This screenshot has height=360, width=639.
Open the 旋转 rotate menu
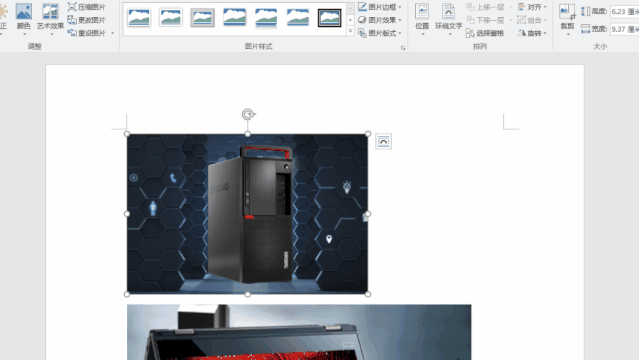click(532, 33)
